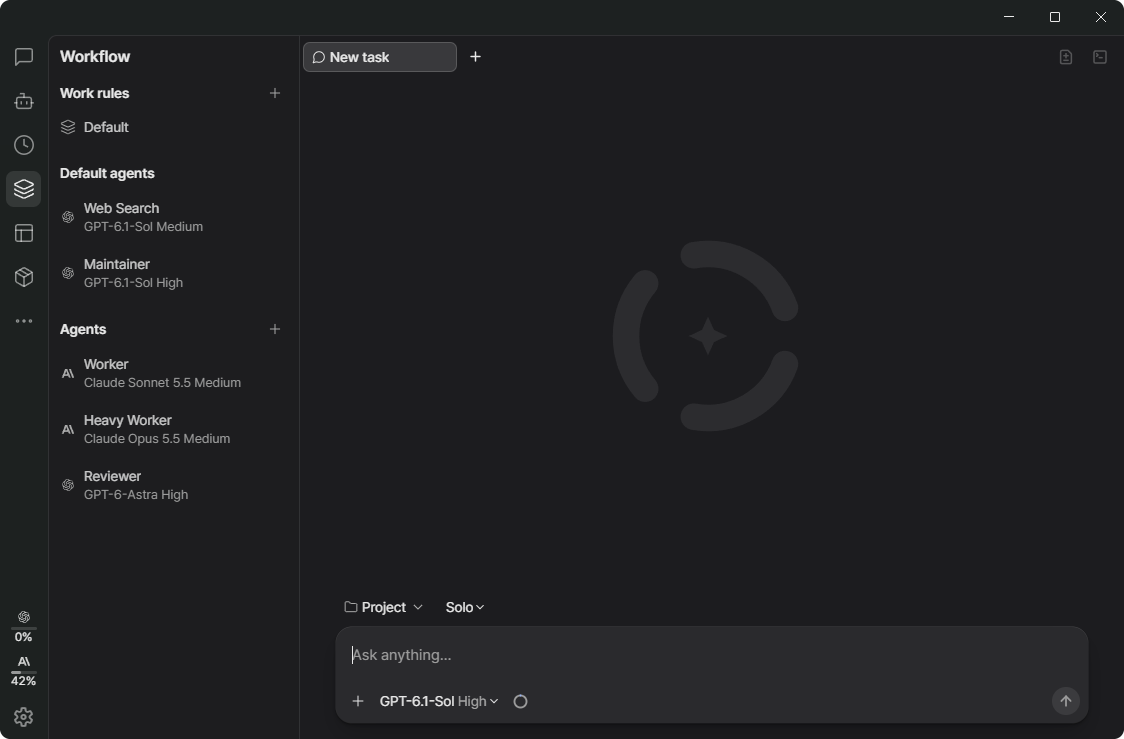Click the Claude Opus 5.5 Medium text
The height and width of the screenshot is (739, 1124).
[x=157, y=439]
